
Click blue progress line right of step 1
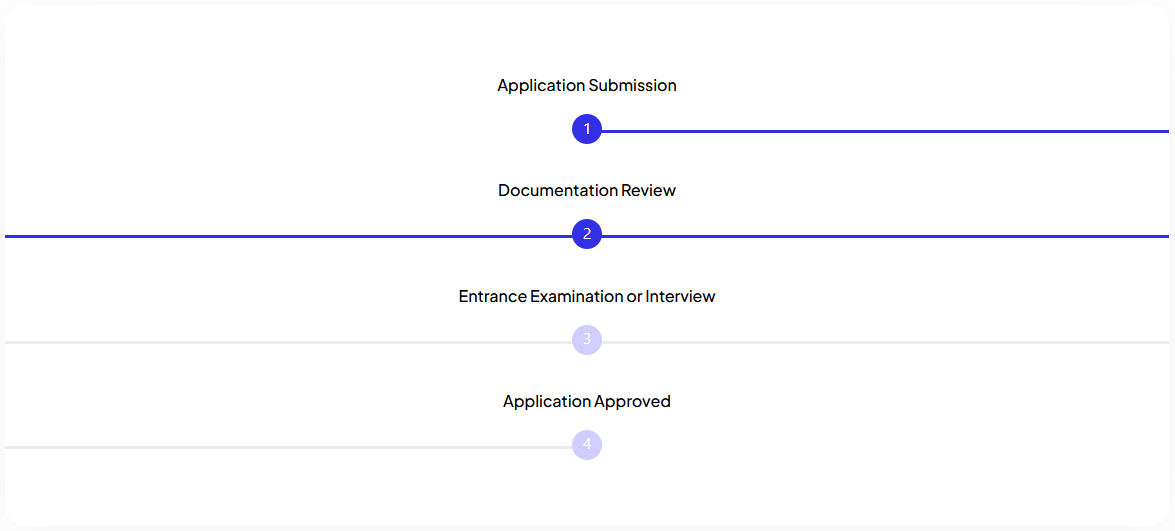coord(885,131)
